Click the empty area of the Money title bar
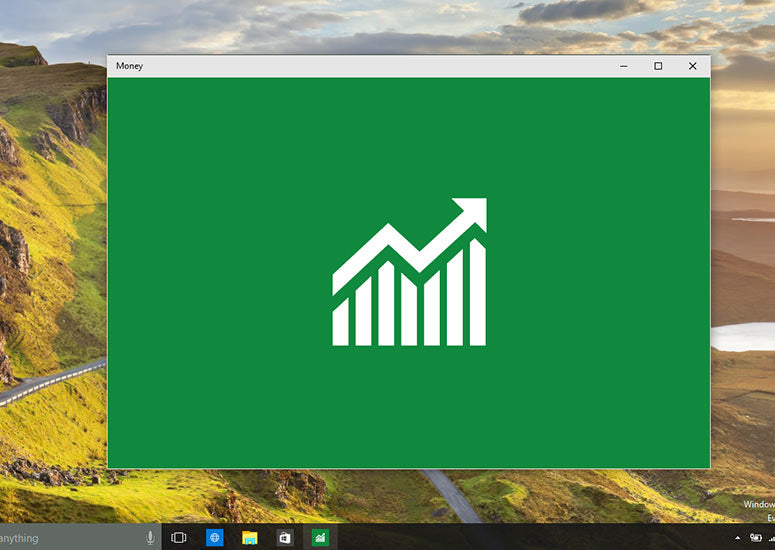Screen dimensions: 775x550 click(x=376, y=66)
